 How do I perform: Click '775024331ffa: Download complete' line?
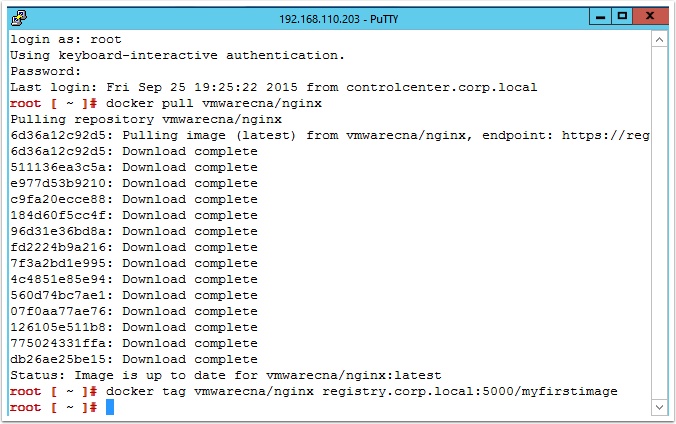[x=134, y=343]
